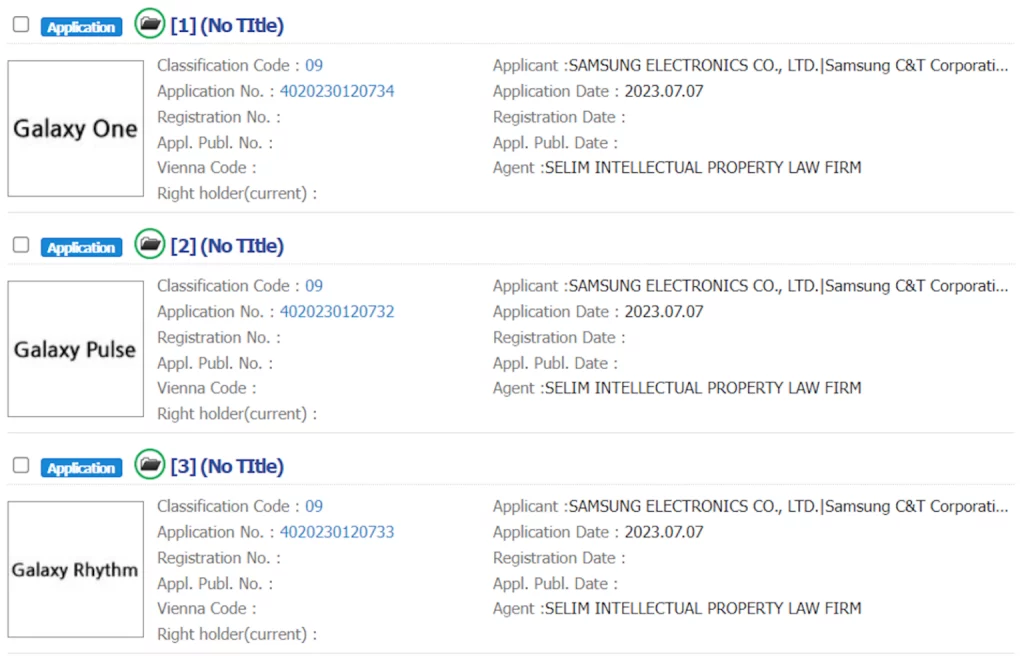Open the folder icon for result [3]
Screen dimensions: 1024x657
pos(150,465)
